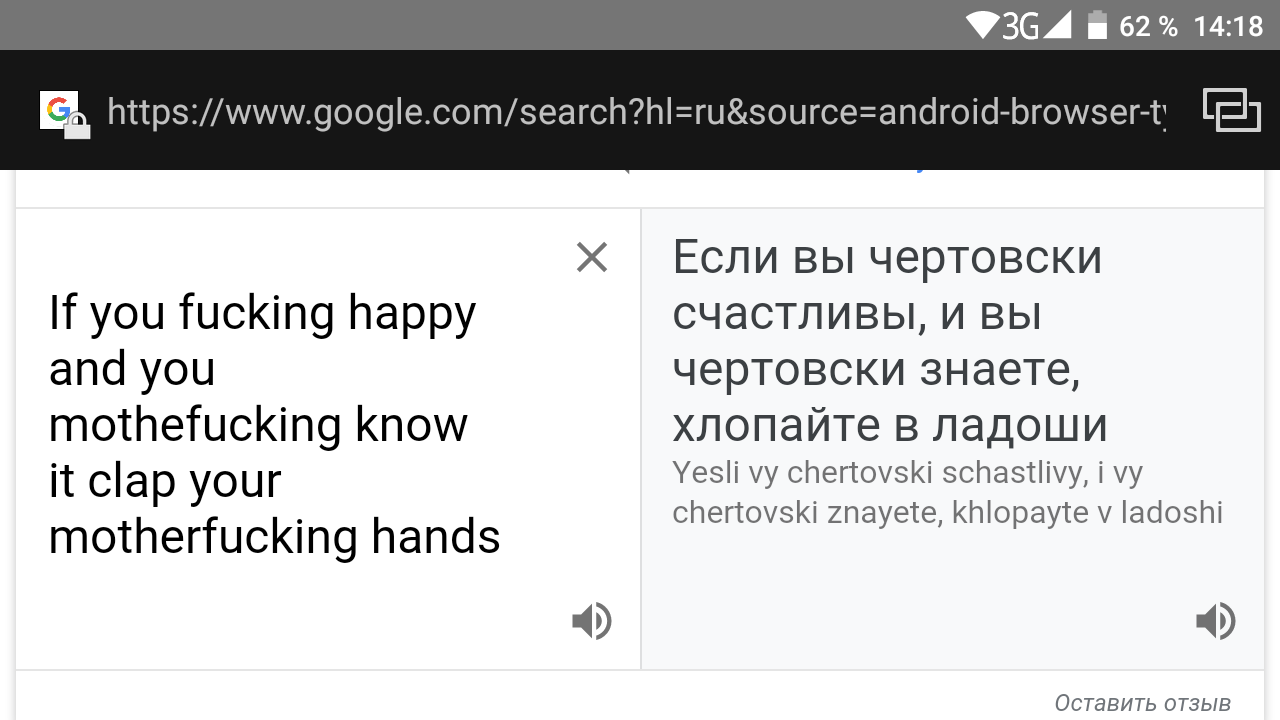The image size is (1280, 720).
Task: Select the google.com URL address field
Action: point(636,111)
